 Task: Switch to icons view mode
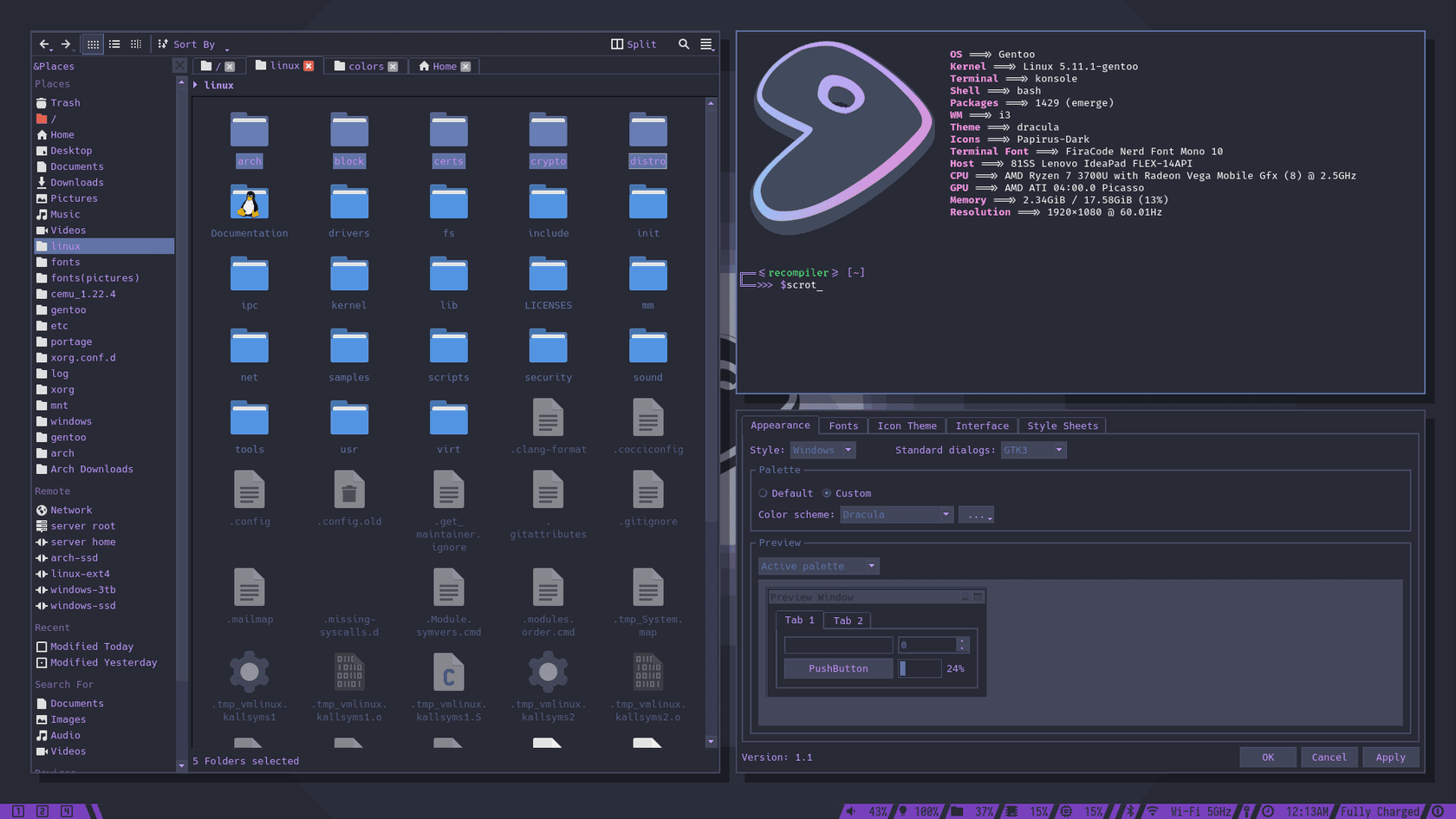coord(93,44)
